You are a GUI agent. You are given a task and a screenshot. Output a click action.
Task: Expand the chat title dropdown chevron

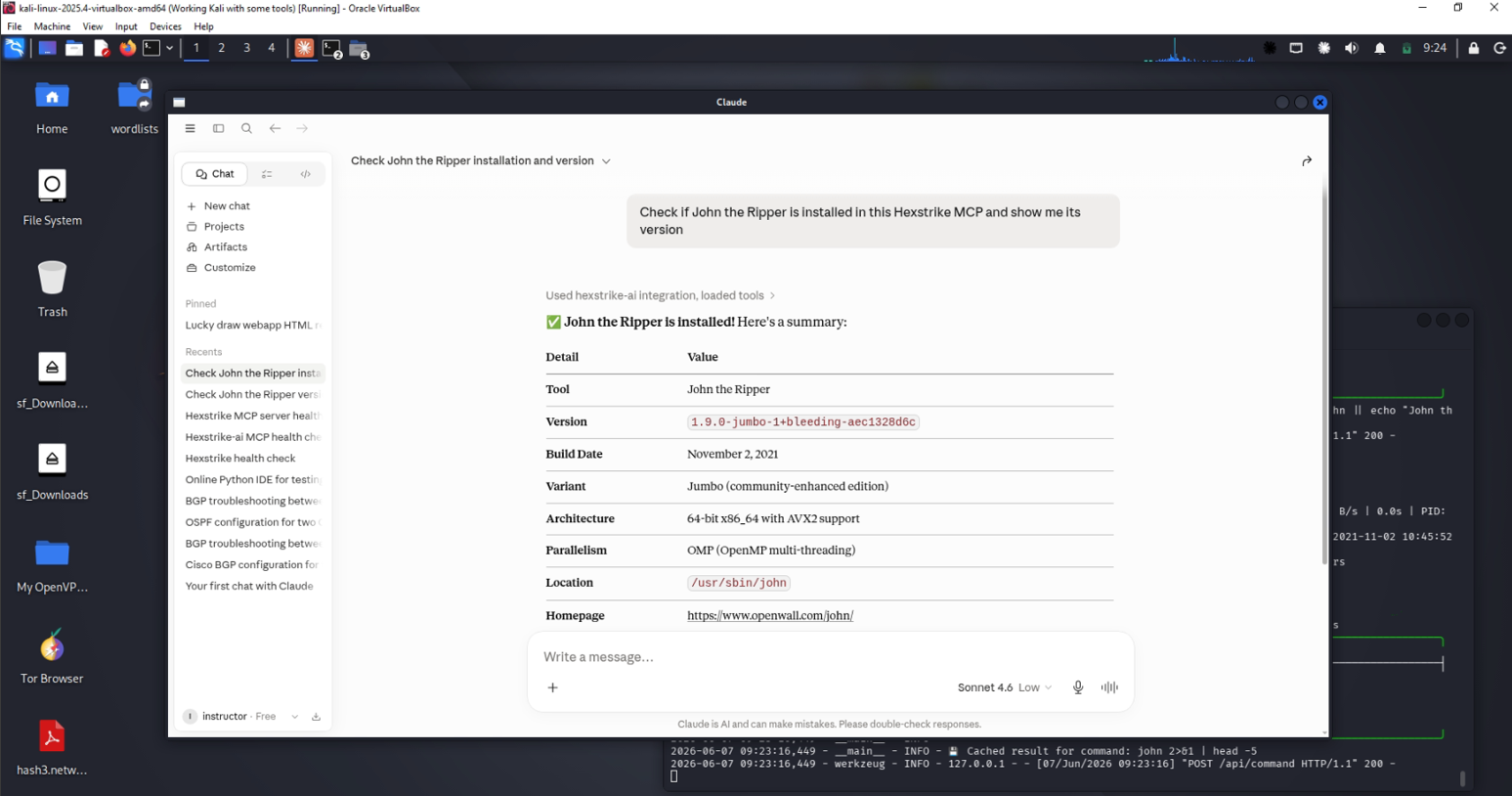[606, 161]
